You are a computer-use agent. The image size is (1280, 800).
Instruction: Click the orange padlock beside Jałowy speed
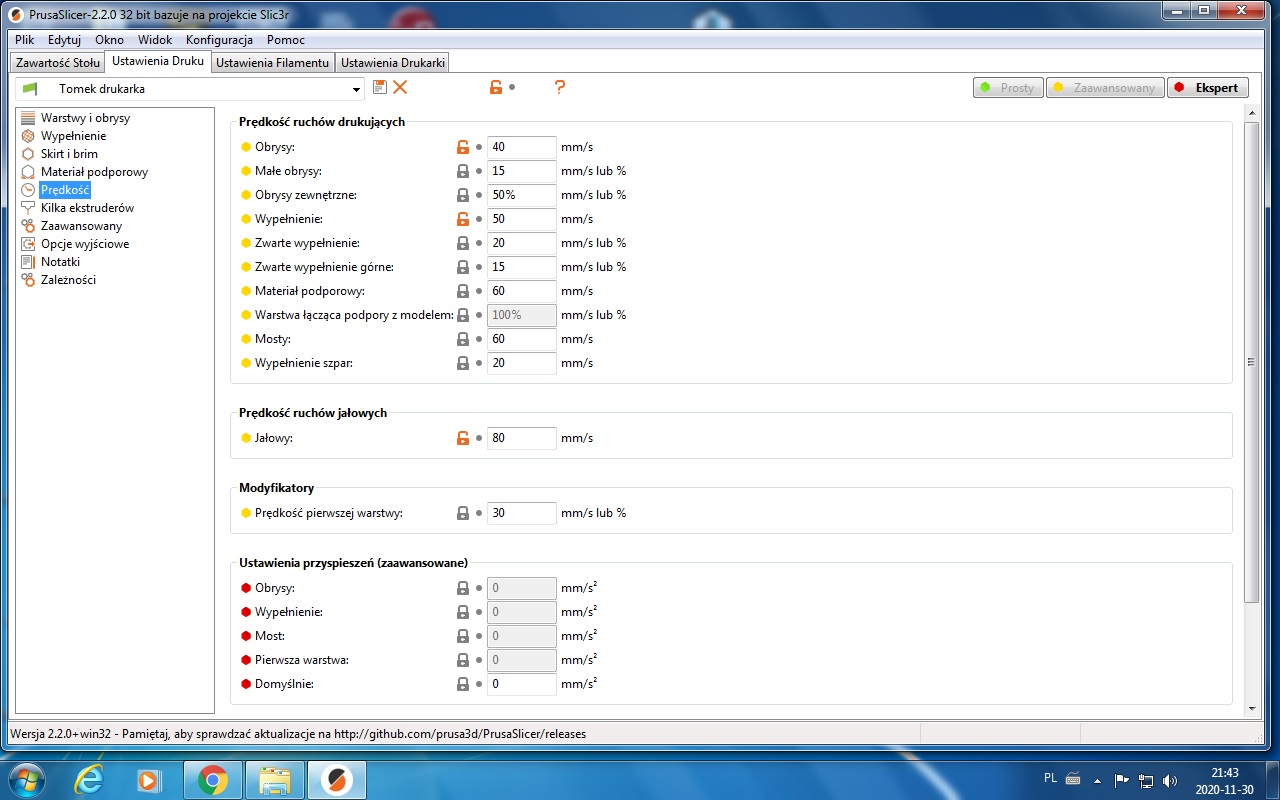point(462,438)
